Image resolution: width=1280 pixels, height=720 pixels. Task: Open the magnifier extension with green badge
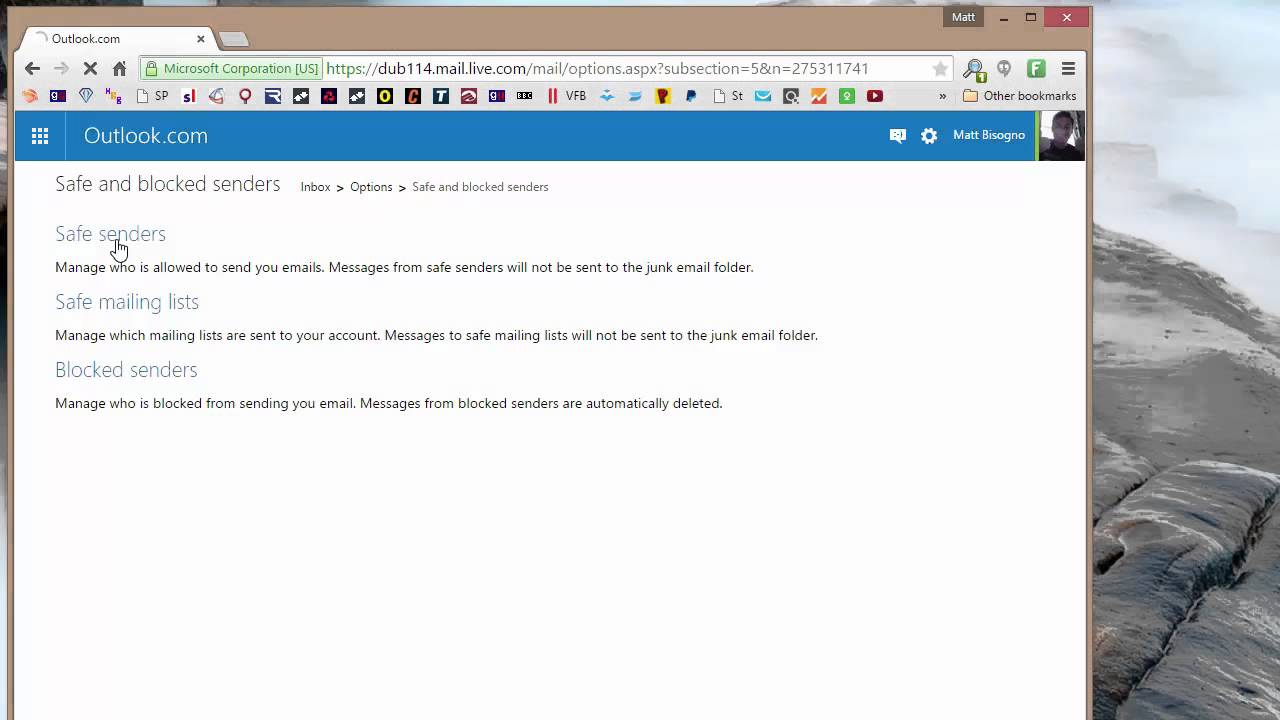973,69
